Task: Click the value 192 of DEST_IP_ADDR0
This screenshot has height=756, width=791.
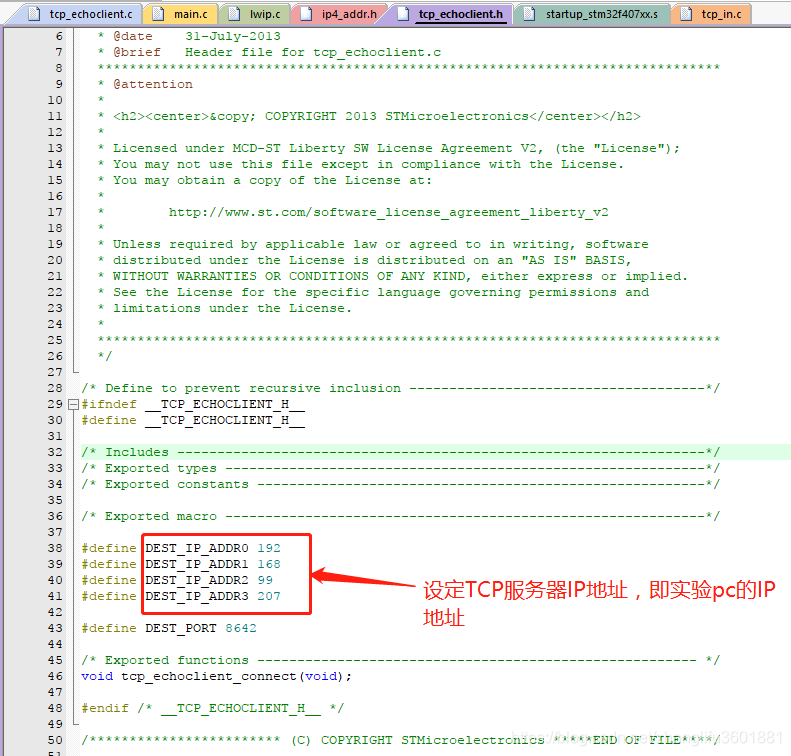Action: [269, 548]
